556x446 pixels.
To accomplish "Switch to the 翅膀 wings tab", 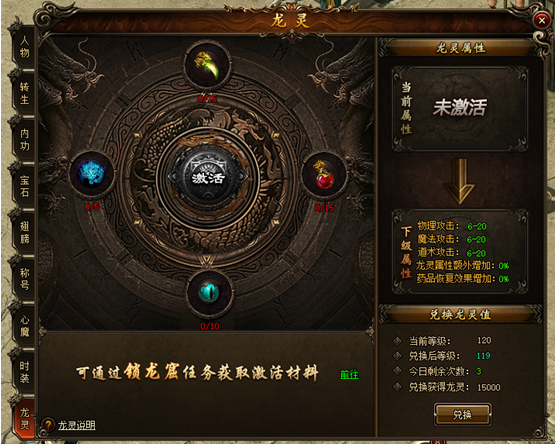I will (23, 233).
